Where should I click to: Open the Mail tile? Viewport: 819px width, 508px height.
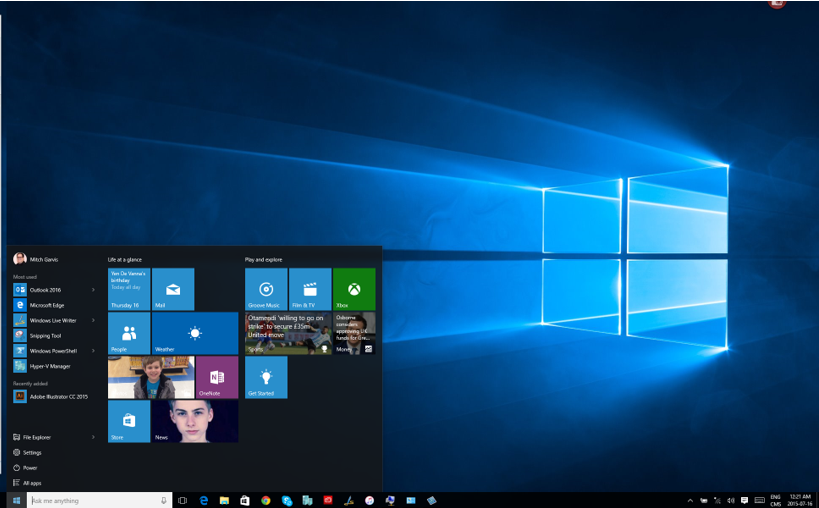click(x=173, y=289)
